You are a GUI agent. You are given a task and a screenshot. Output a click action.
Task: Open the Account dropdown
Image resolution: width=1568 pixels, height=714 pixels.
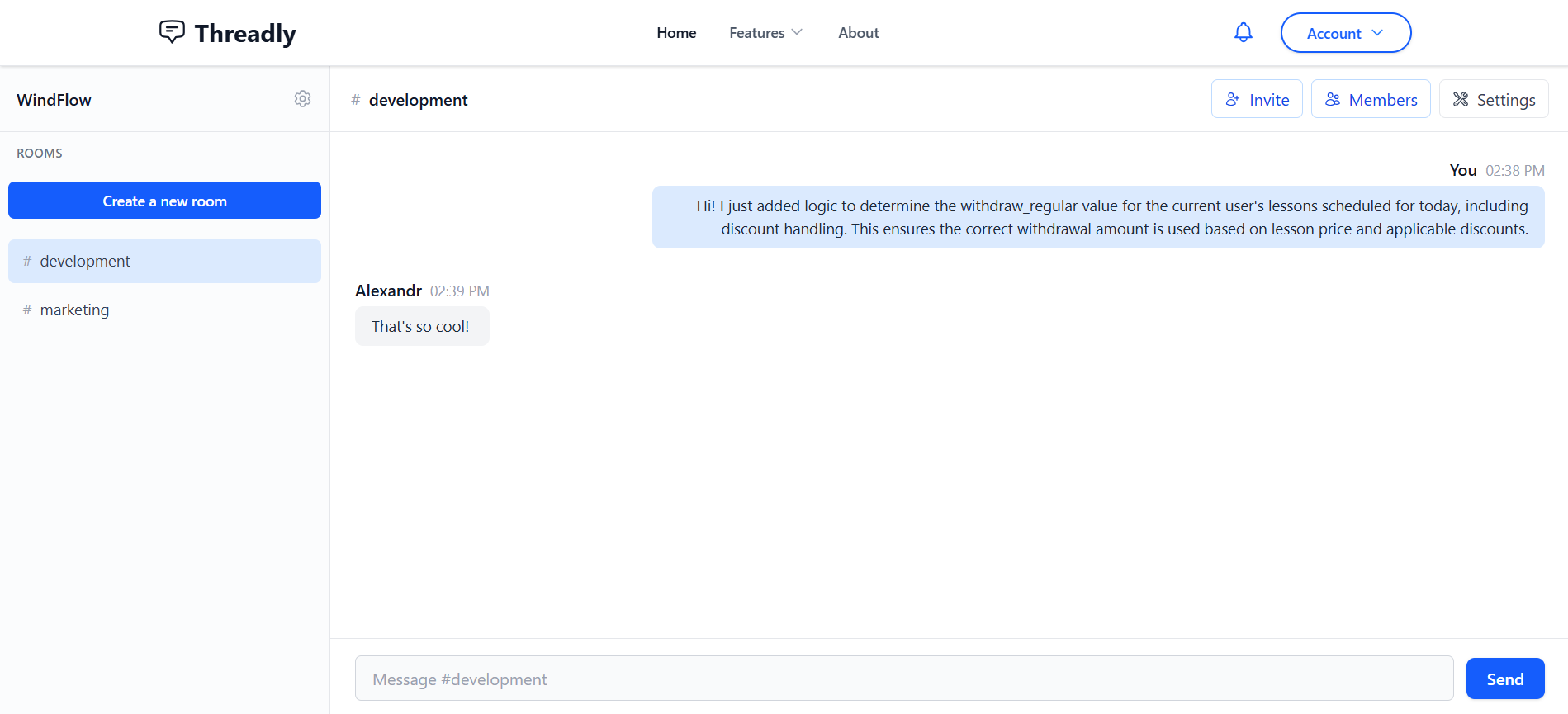click(1345, 33)
